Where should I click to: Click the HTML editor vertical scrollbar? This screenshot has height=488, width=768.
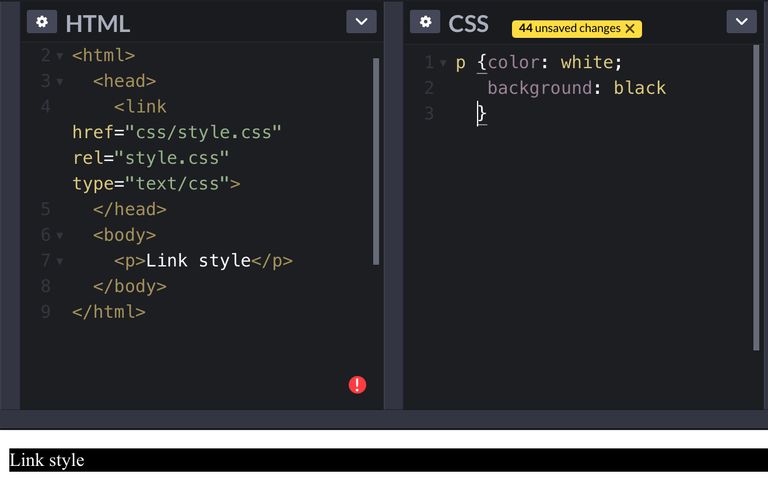376,161
